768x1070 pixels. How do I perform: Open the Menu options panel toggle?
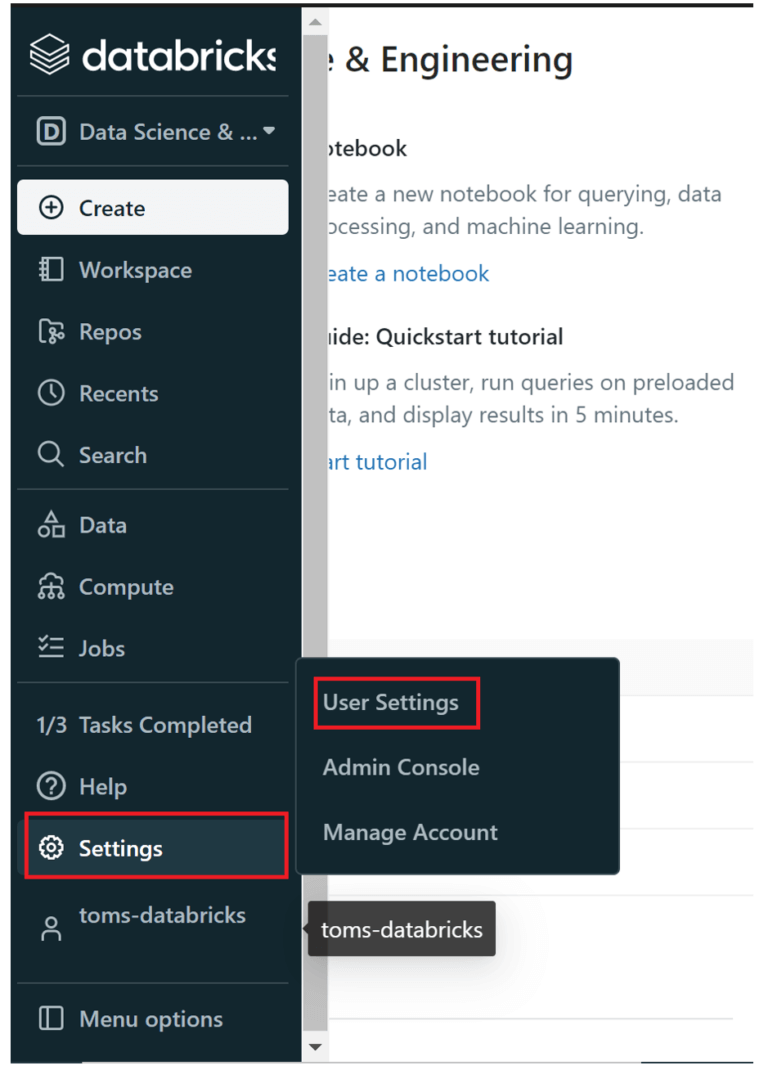pos(50,1019)
